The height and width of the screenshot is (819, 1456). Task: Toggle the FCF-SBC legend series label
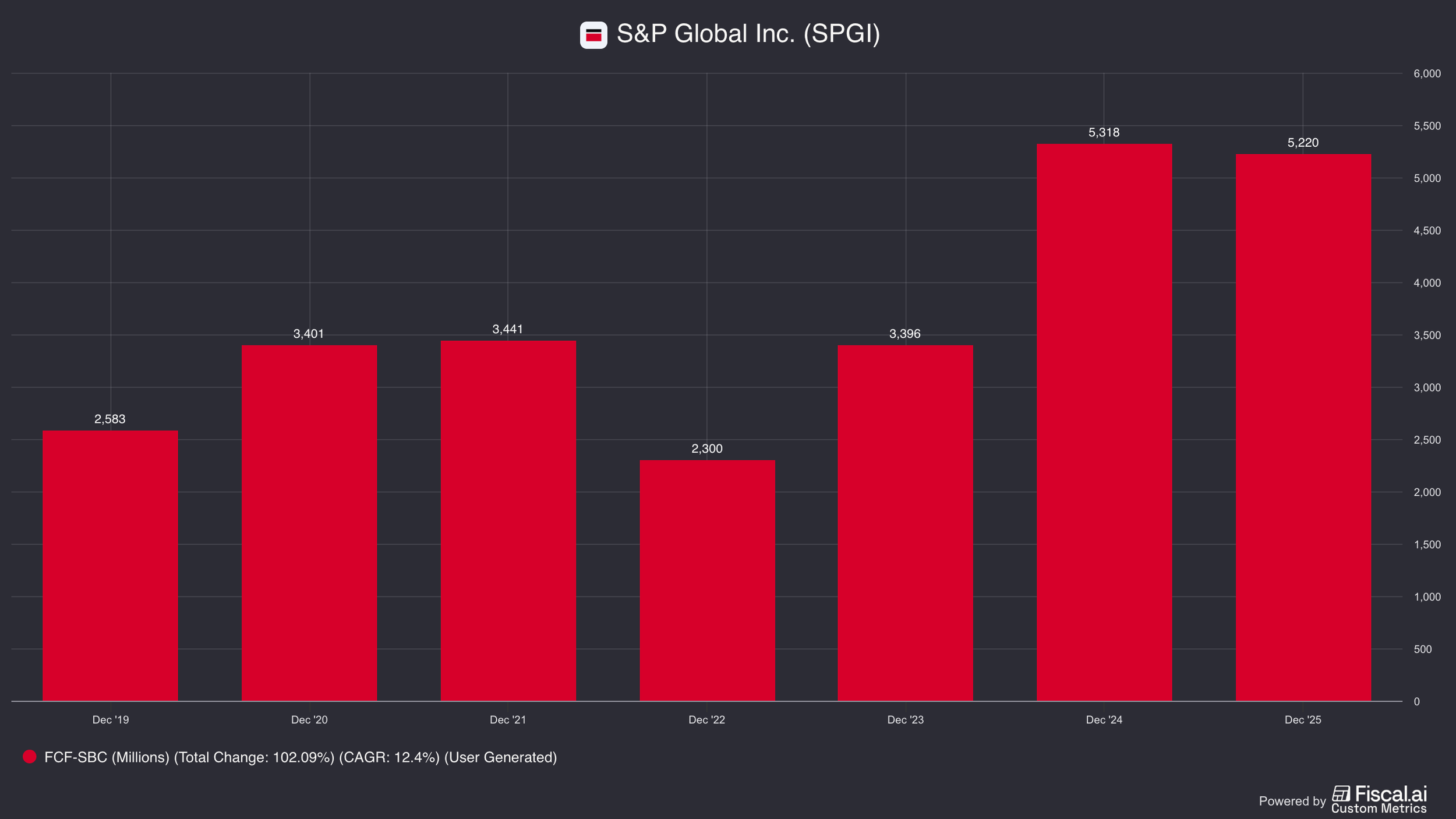click(301, 757)
